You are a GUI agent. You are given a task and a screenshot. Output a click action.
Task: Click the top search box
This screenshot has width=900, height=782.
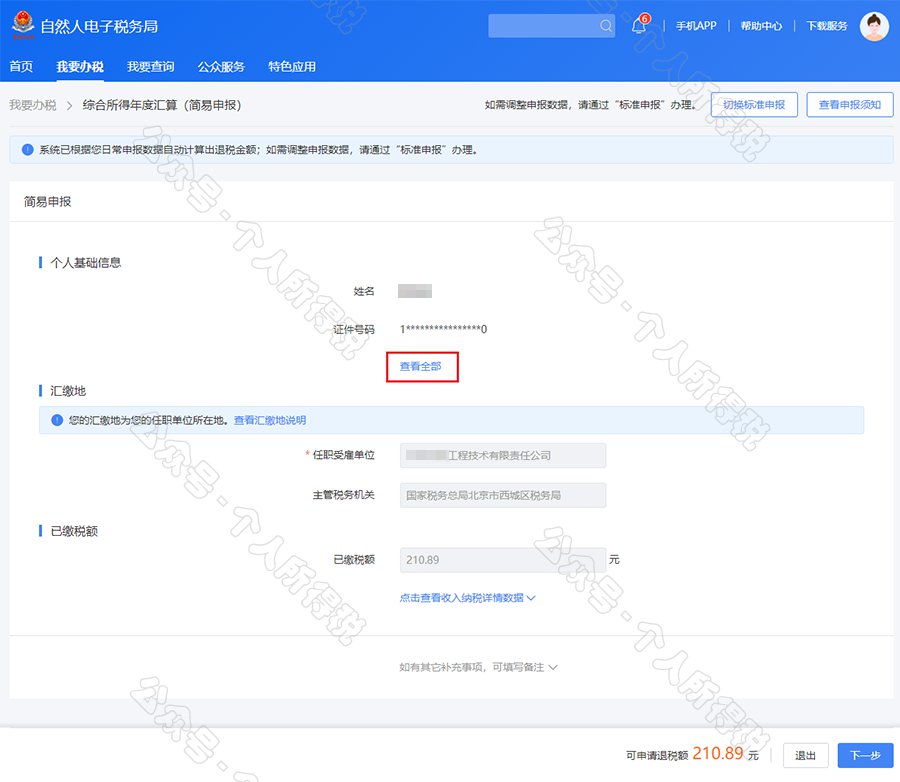(543, 26)
